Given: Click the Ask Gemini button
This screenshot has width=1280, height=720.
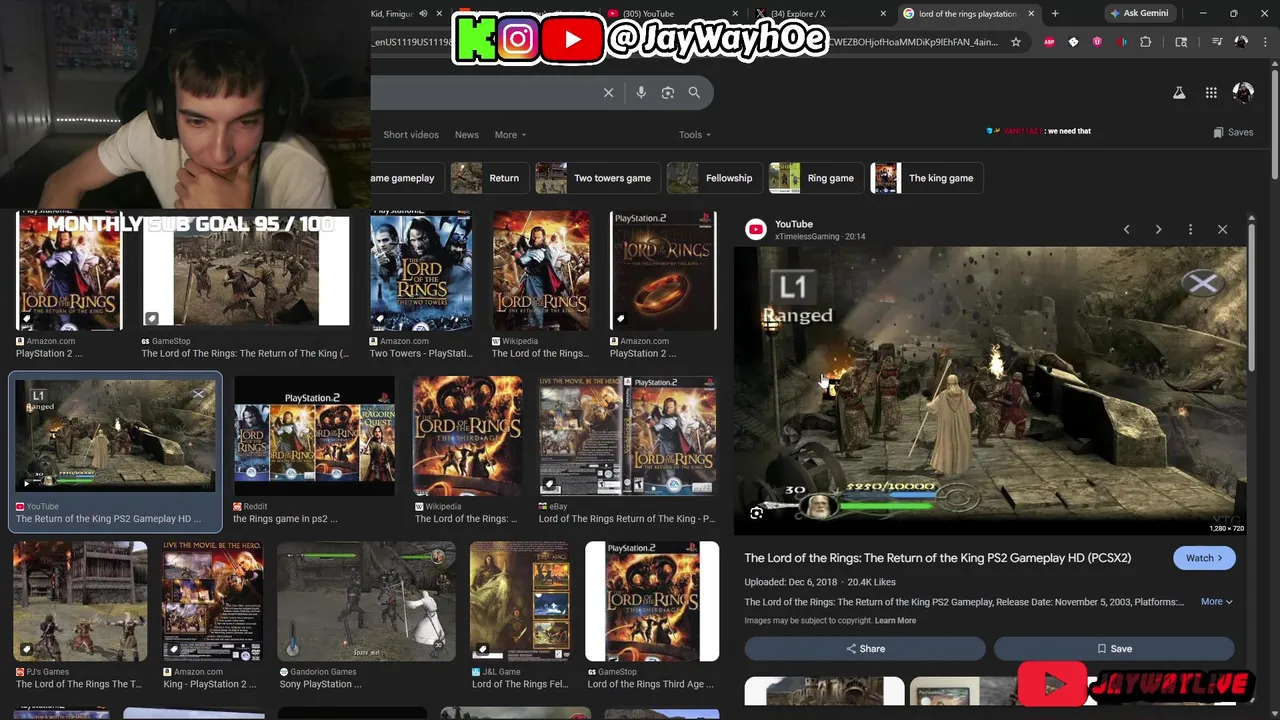Looking at the screenshot, I should [x=1139, y=13].
